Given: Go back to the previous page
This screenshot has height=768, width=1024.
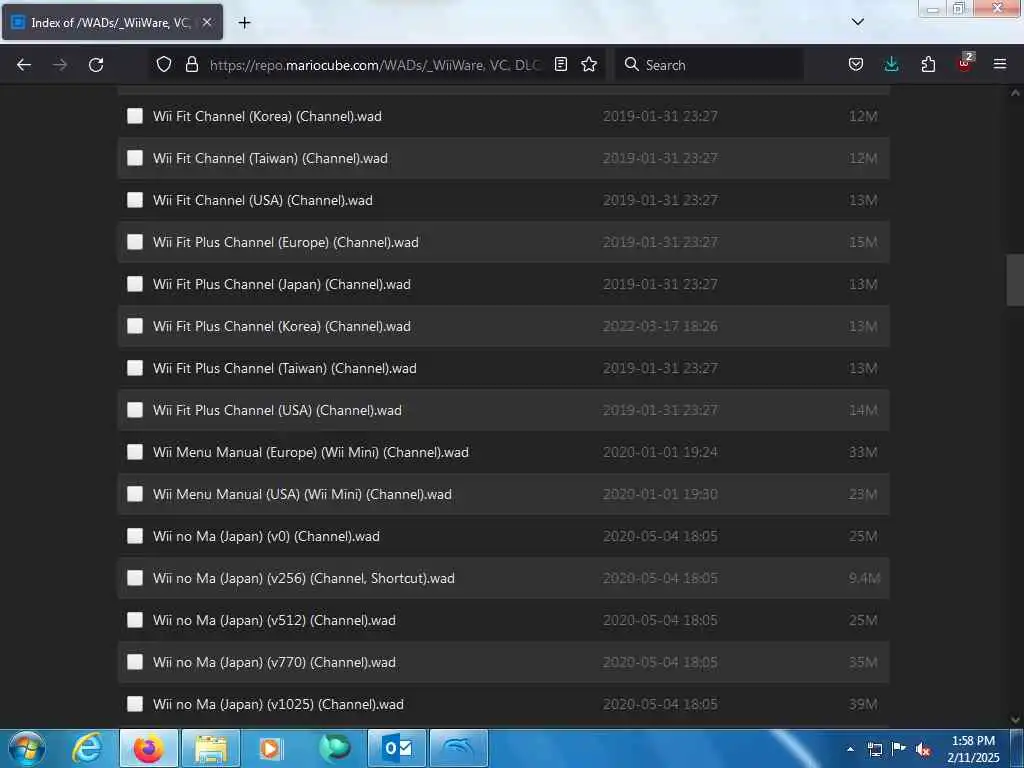Looking at the screenshot, I should click(x=24, y=65).
